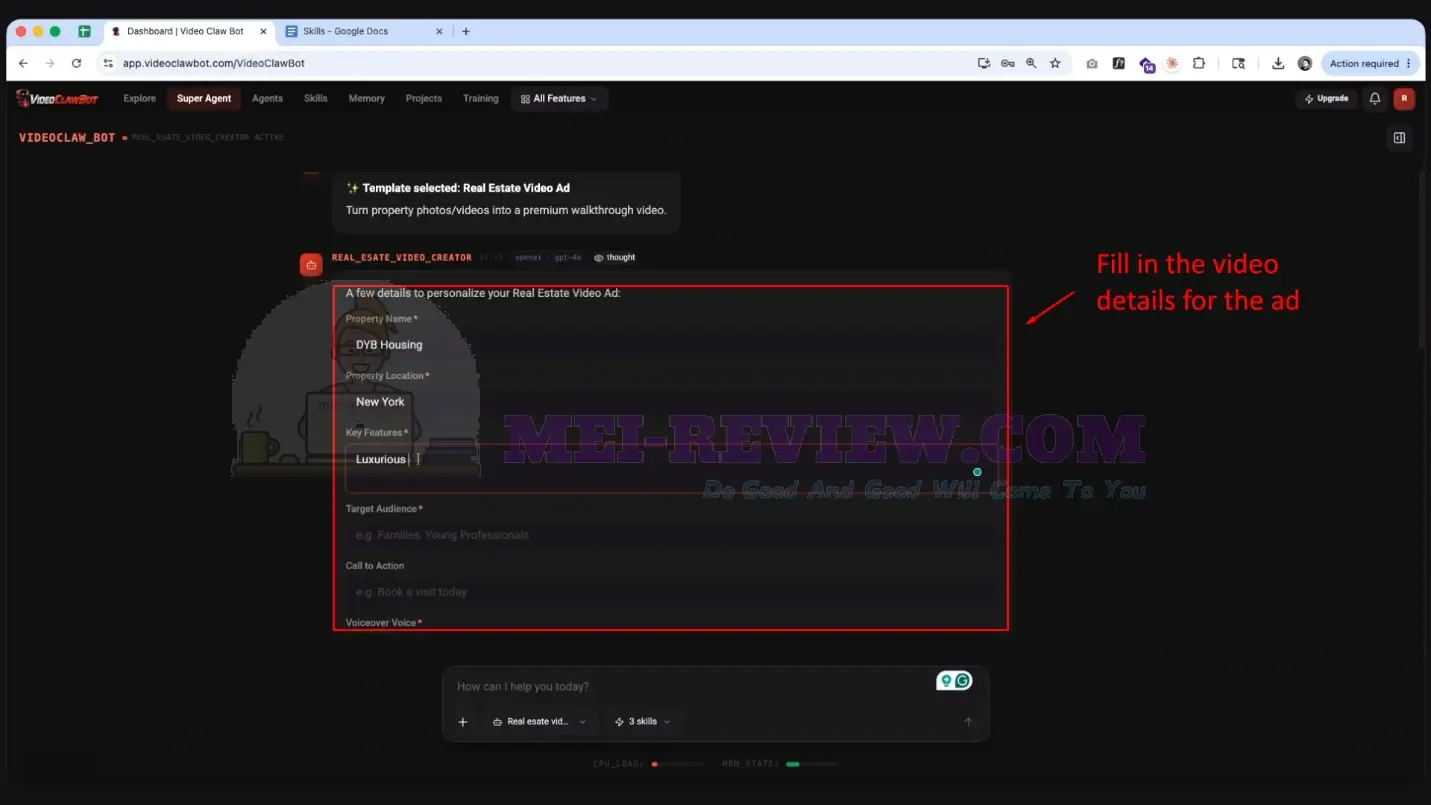Click the send arrow in chat box
The width and height of the screenshot is (1431, 805).
click(968, 722)
